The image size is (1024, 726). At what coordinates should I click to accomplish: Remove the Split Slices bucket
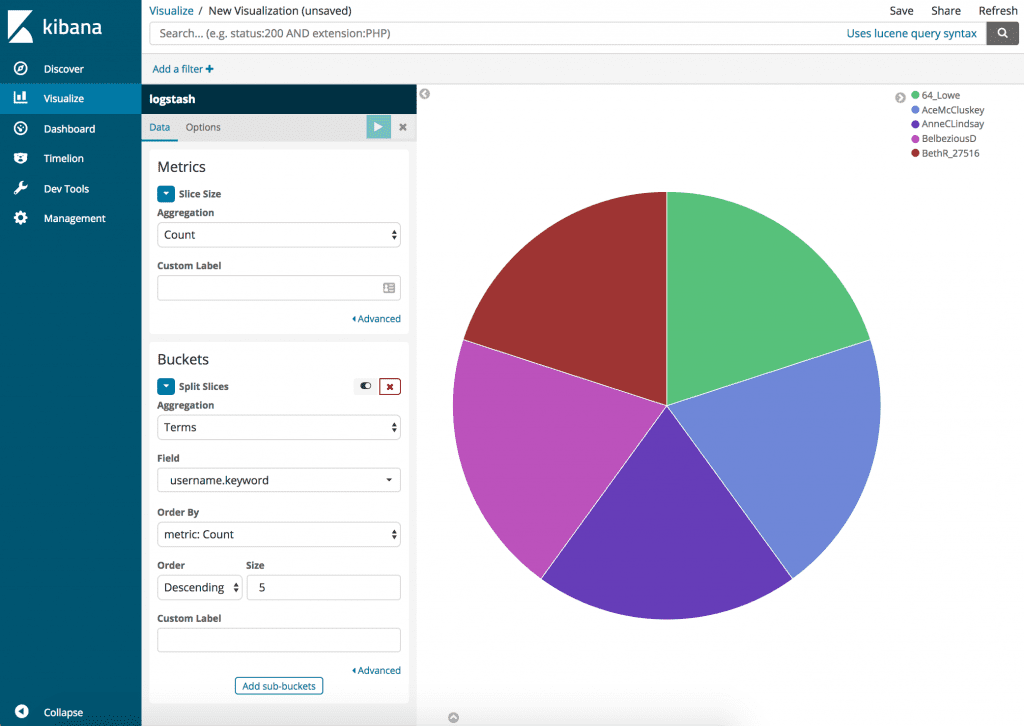click(x=390, y=386)
